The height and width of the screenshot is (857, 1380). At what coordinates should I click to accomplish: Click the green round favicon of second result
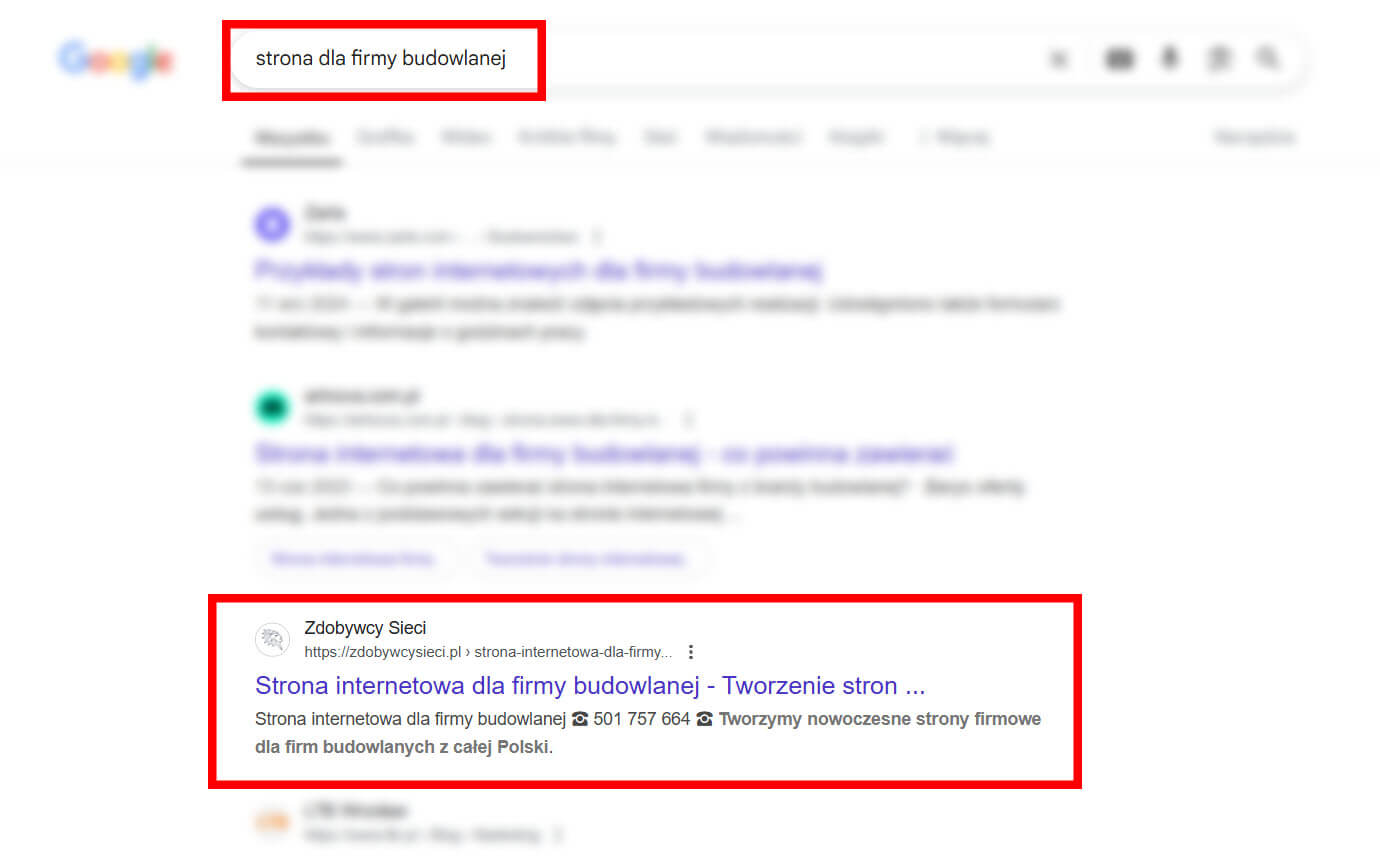(x=272, y=407)
